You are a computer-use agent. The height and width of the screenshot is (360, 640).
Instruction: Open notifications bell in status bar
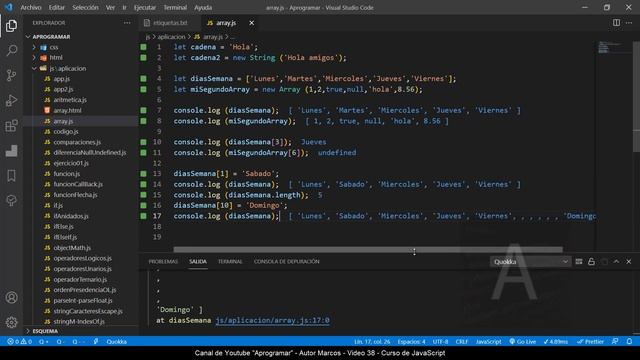tap(629, 342)
